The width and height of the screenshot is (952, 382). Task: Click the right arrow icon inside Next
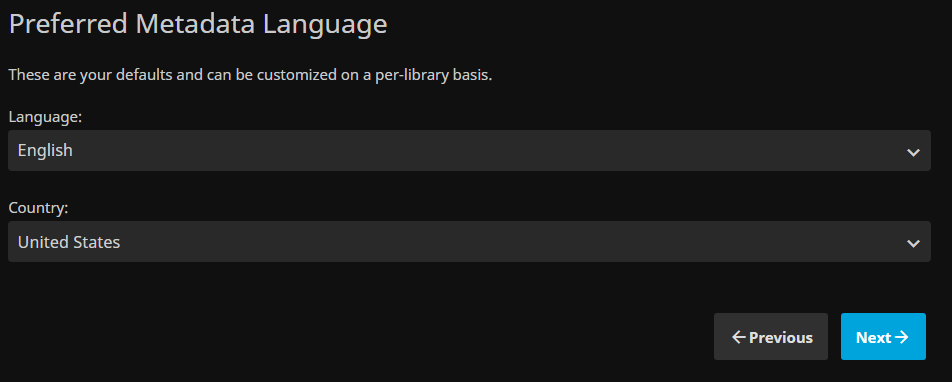[x=902, y=337]
